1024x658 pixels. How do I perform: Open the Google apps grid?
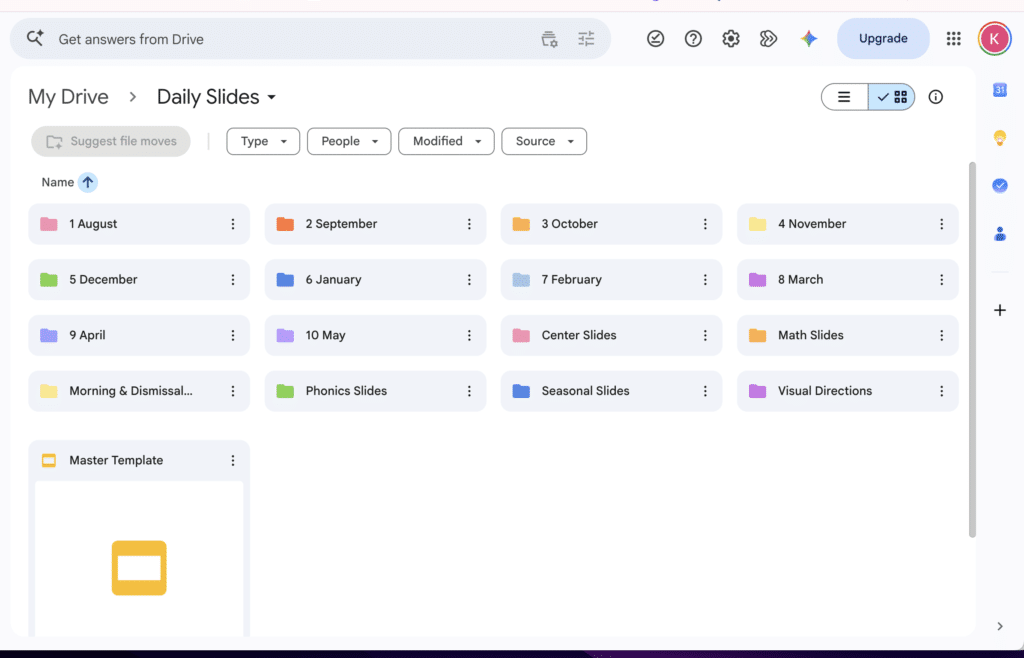(x=953, y=39)
